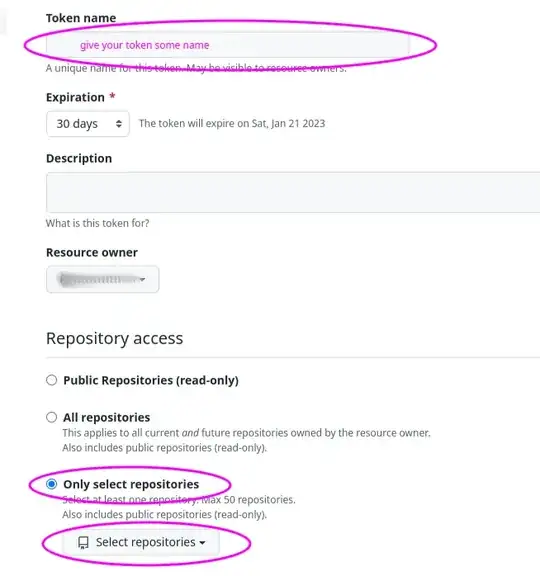Select Public Repositories (read-only) radio button

click(51, 380)
